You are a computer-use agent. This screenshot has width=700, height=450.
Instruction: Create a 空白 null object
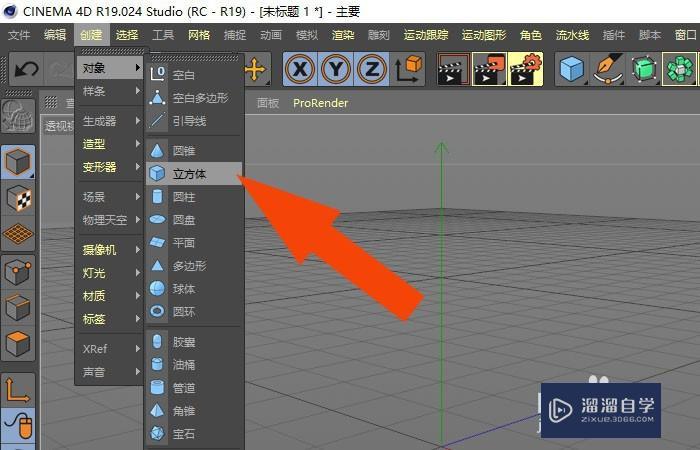coord(195,75)
